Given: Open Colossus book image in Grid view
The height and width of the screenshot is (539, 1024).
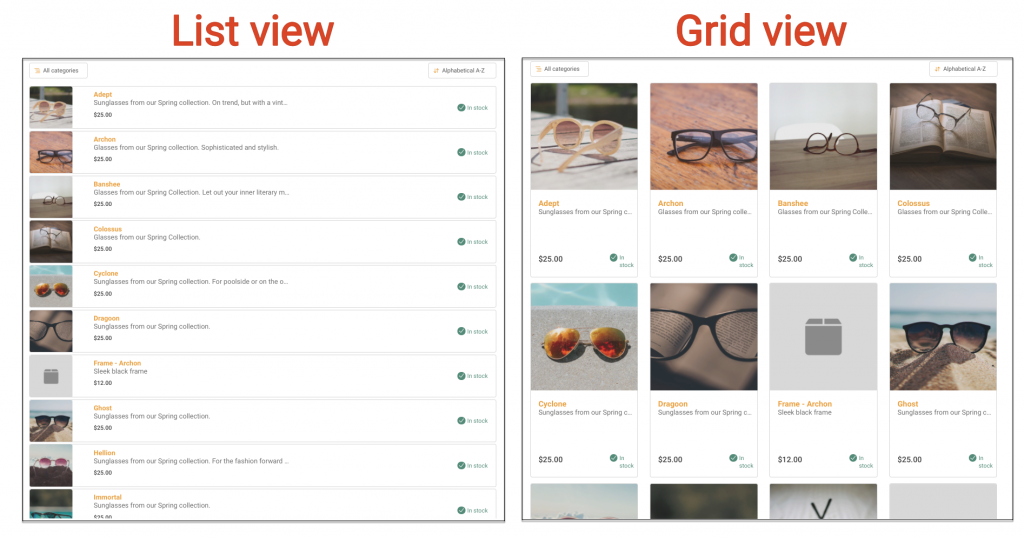Looking at the screenshot, I should 943,136.
